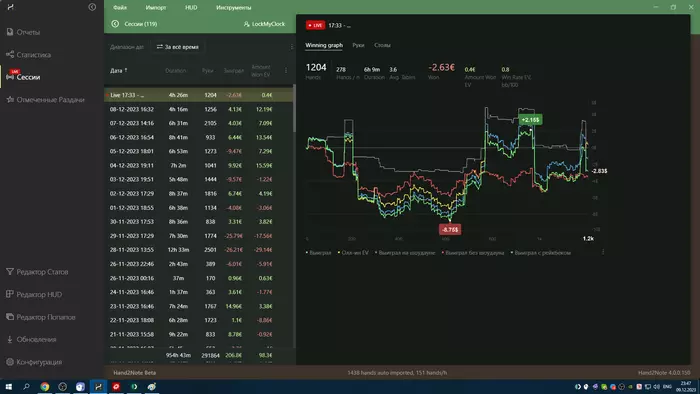Open the Статистика section
The width and height of the screenshot is (700, 394).
29,54
